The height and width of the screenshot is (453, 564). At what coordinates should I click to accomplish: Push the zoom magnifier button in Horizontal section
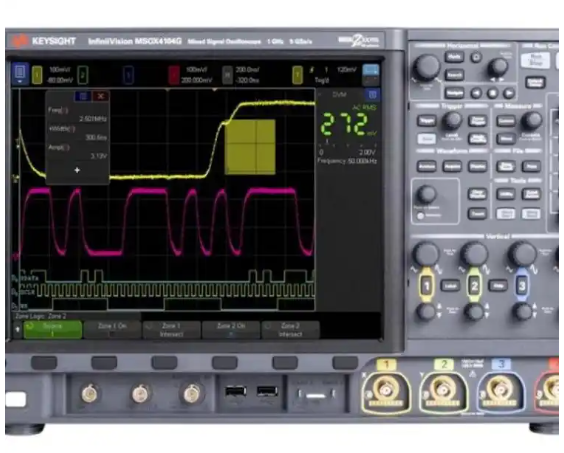click(x=476, y=57)
